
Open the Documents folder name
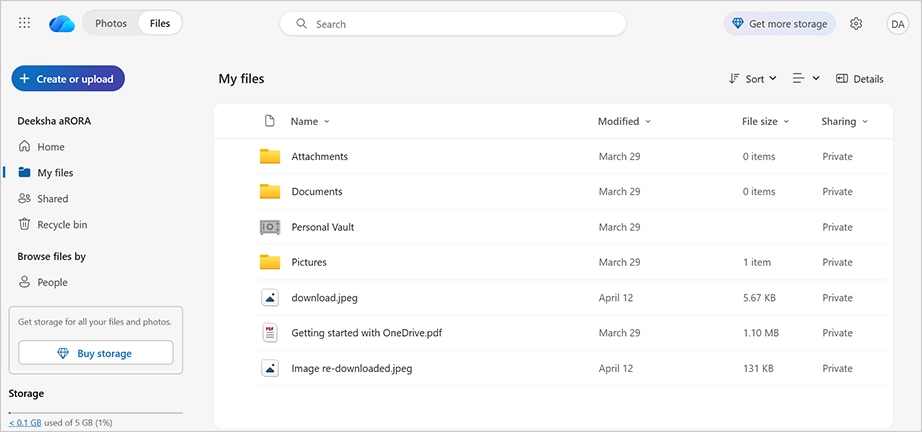(x=316, y=192)
